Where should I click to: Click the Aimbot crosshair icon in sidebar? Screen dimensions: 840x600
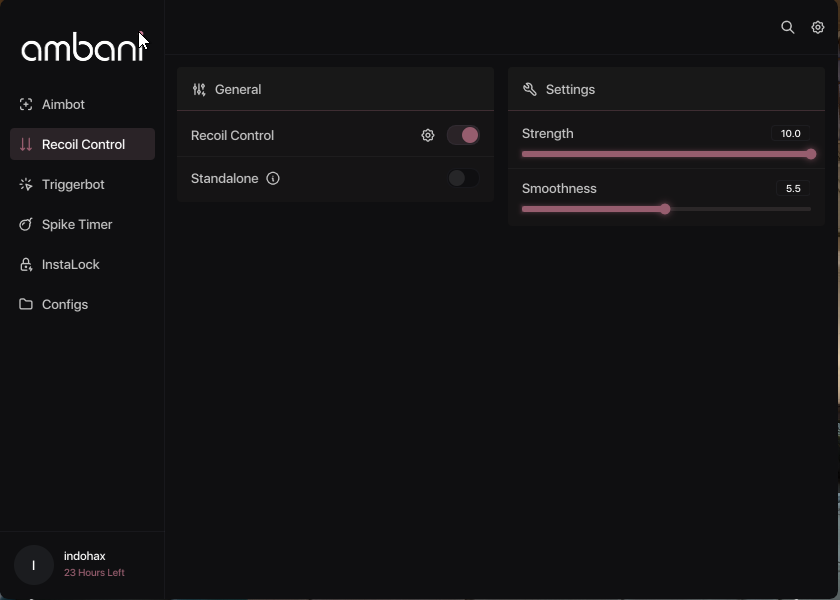point(26,104)
